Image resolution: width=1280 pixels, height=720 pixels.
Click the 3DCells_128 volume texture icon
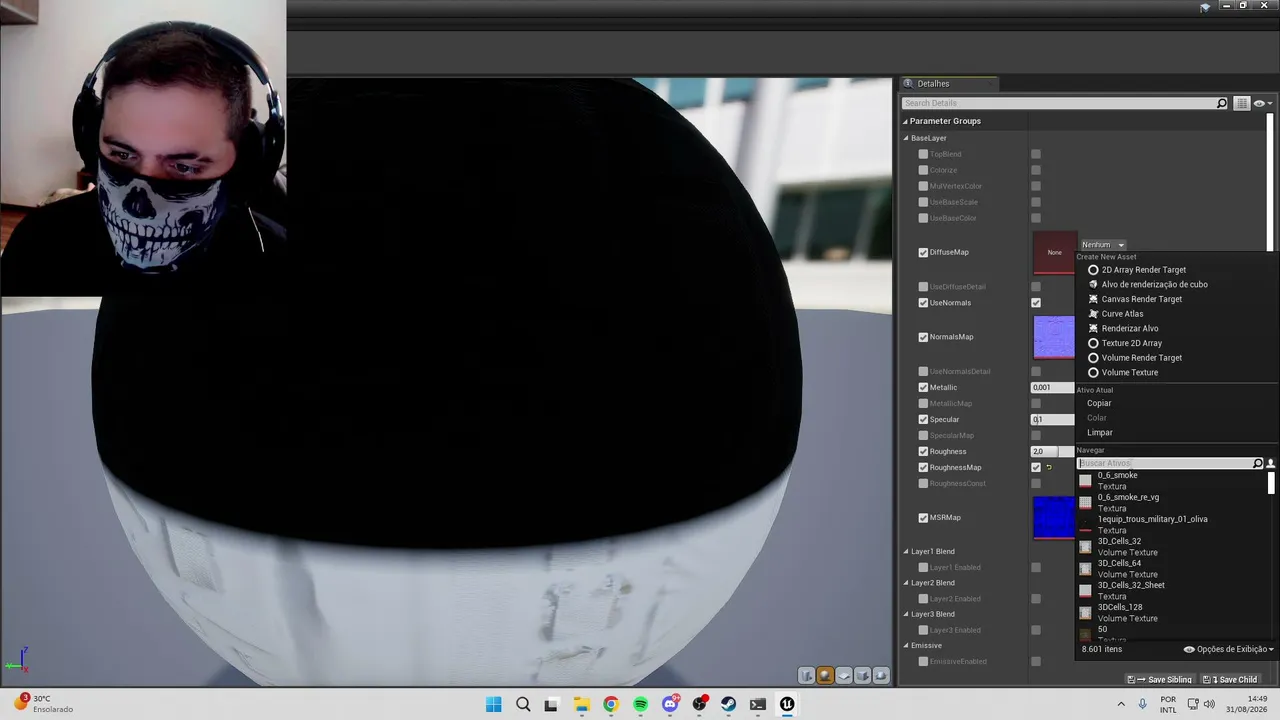(1085, 613)
